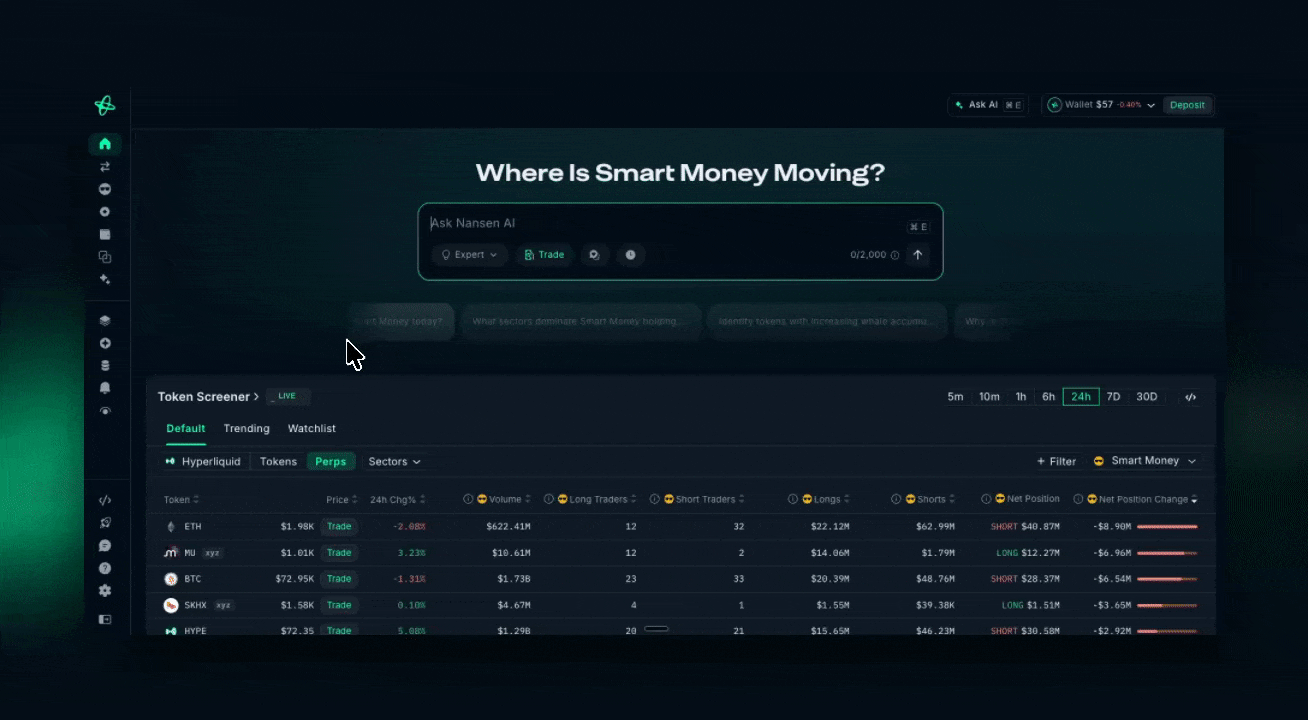Screen dimensions: 1308x720
Task: Open help via the question mark icon
Action: 105,568
